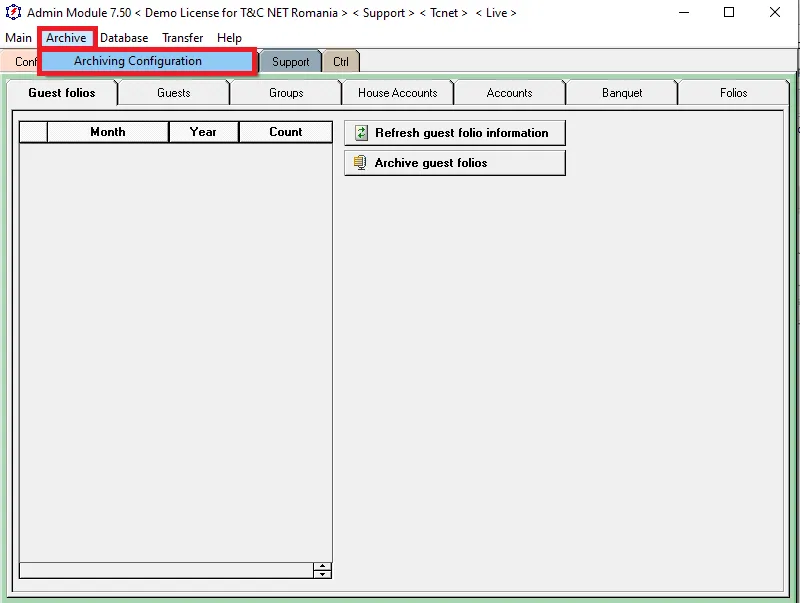Image resolution: width=800 pixels, height=603 pixels.
Task: Maximize the Admin Module window
Action: pos(729,12)
